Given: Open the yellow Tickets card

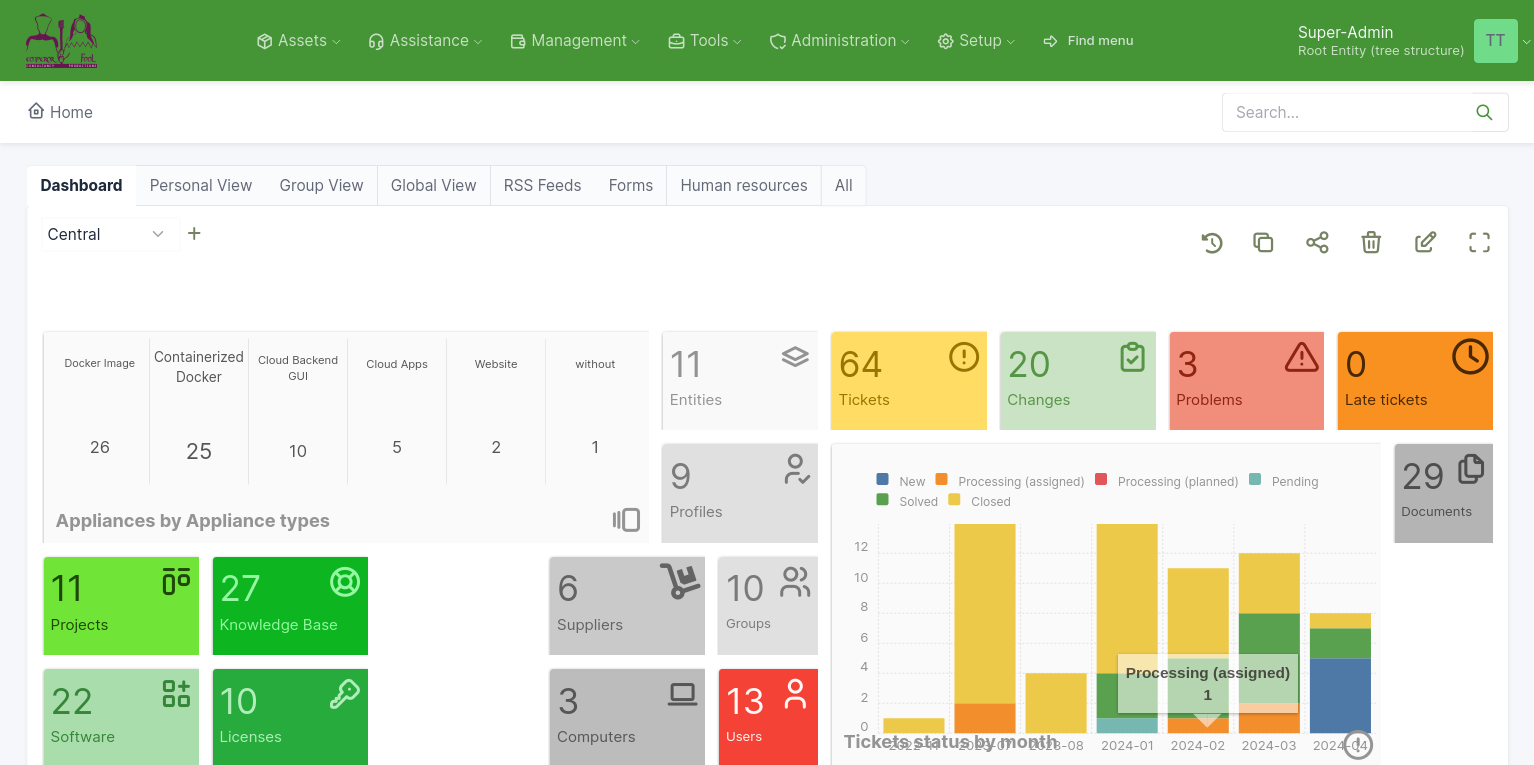Looking at the screenshot, I should [x=908, y=381].
